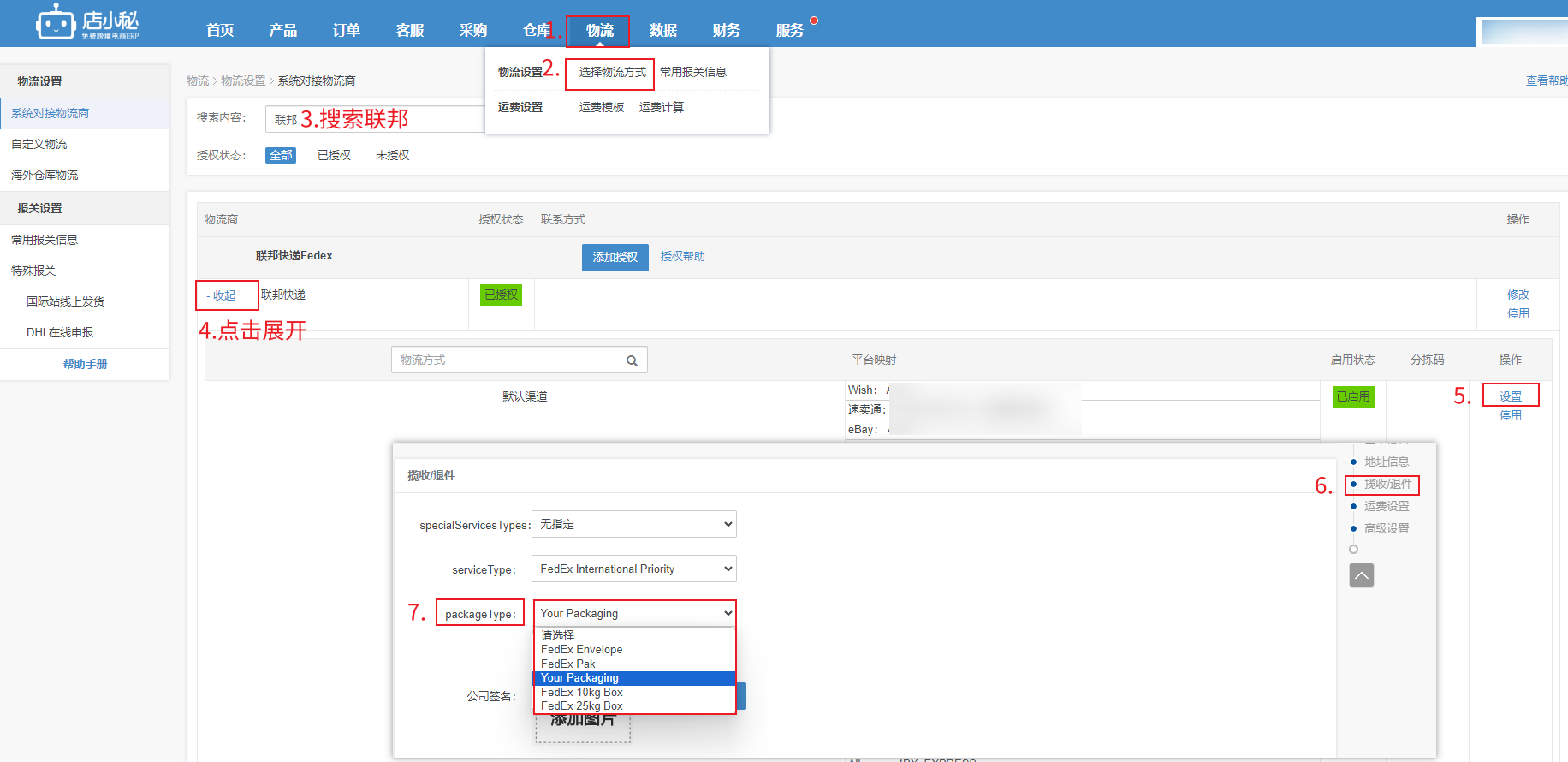This screenshot has height=762, width=1568.
Task: Open the 数据 top menu
Action: (x=663, y=30)
